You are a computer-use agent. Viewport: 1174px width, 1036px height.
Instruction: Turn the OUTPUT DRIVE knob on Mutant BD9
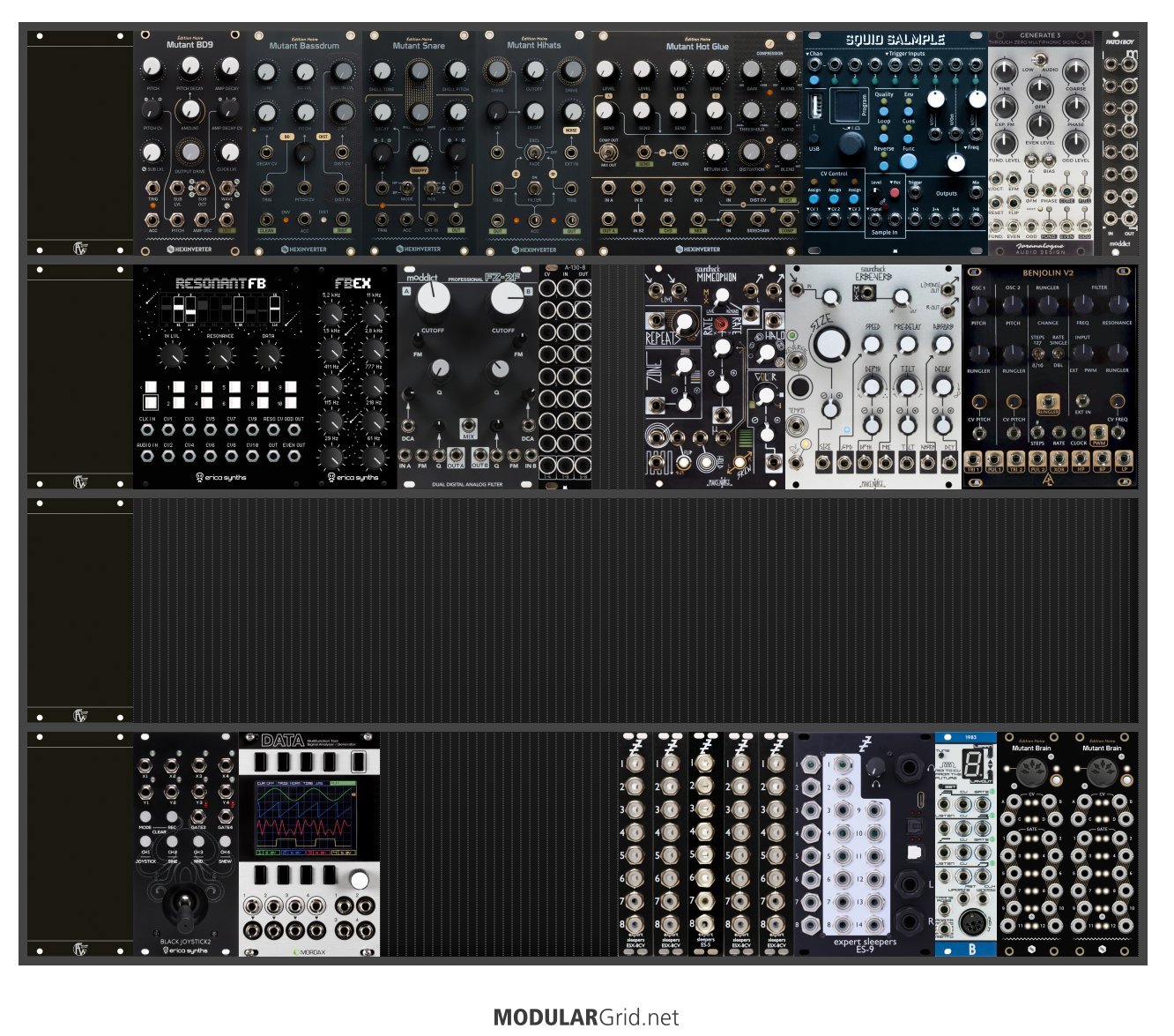tap(189, 151)
